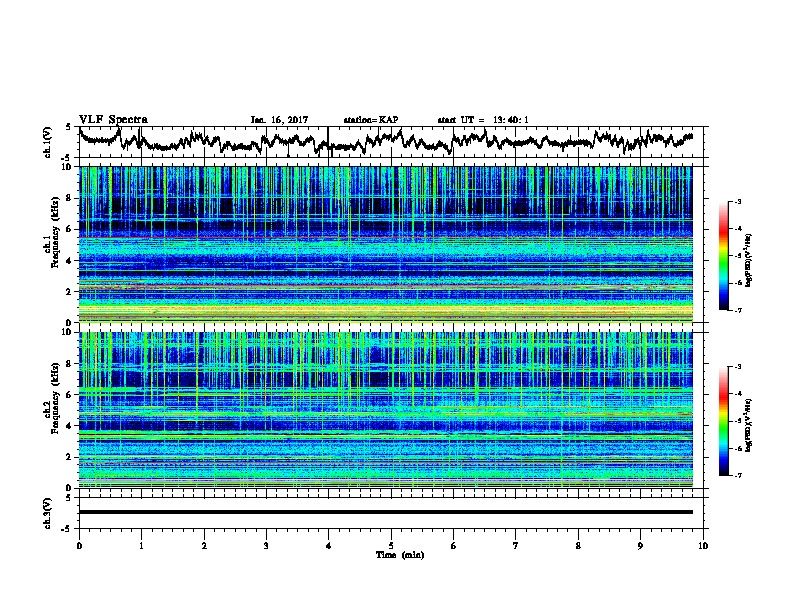Click the "-7" label on ch.1 color bar
The image size is (792, 612).
[x=738, y=310]
